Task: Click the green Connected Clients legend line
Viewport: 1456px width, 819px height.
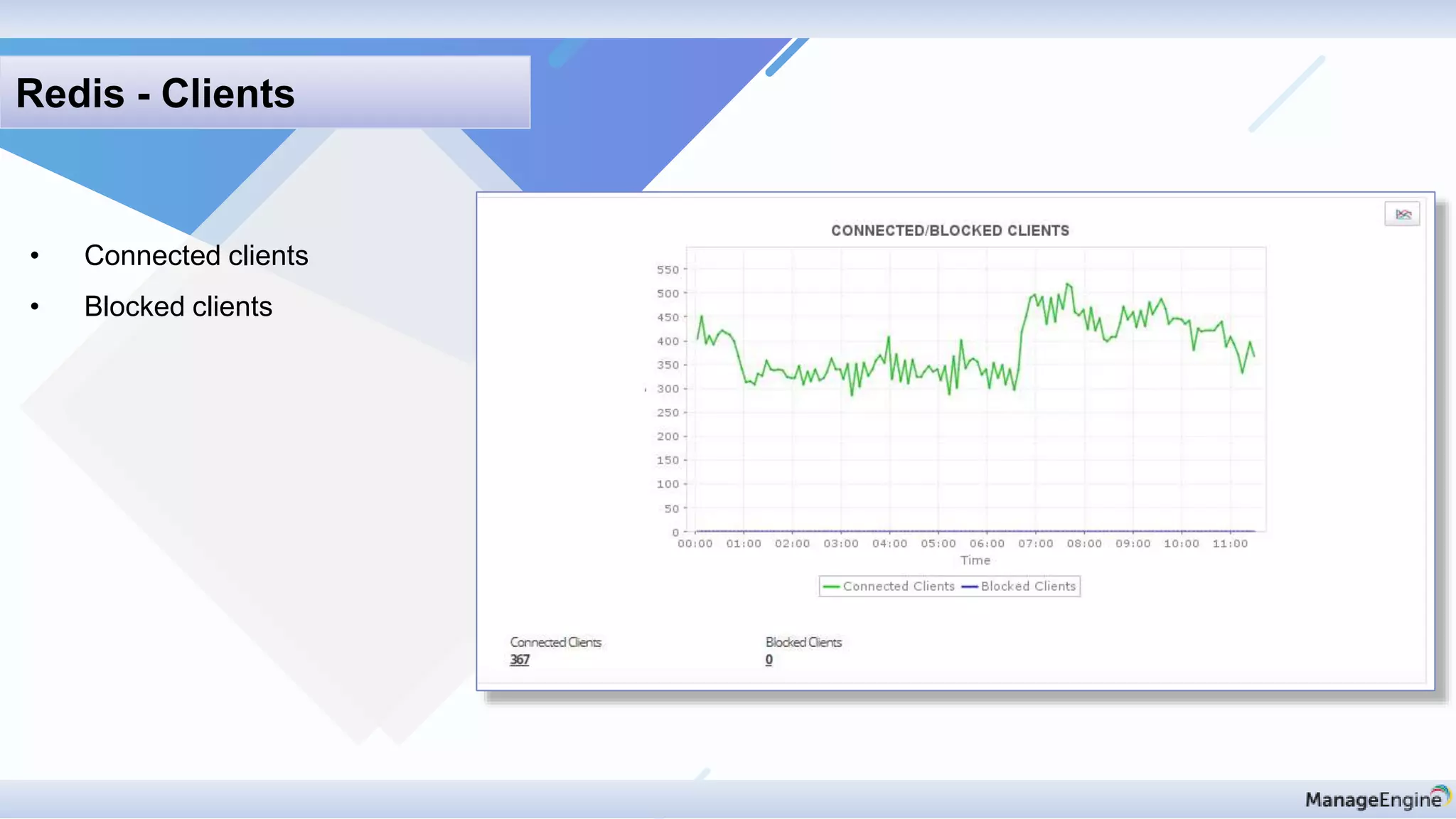Action: pos(831,587)
